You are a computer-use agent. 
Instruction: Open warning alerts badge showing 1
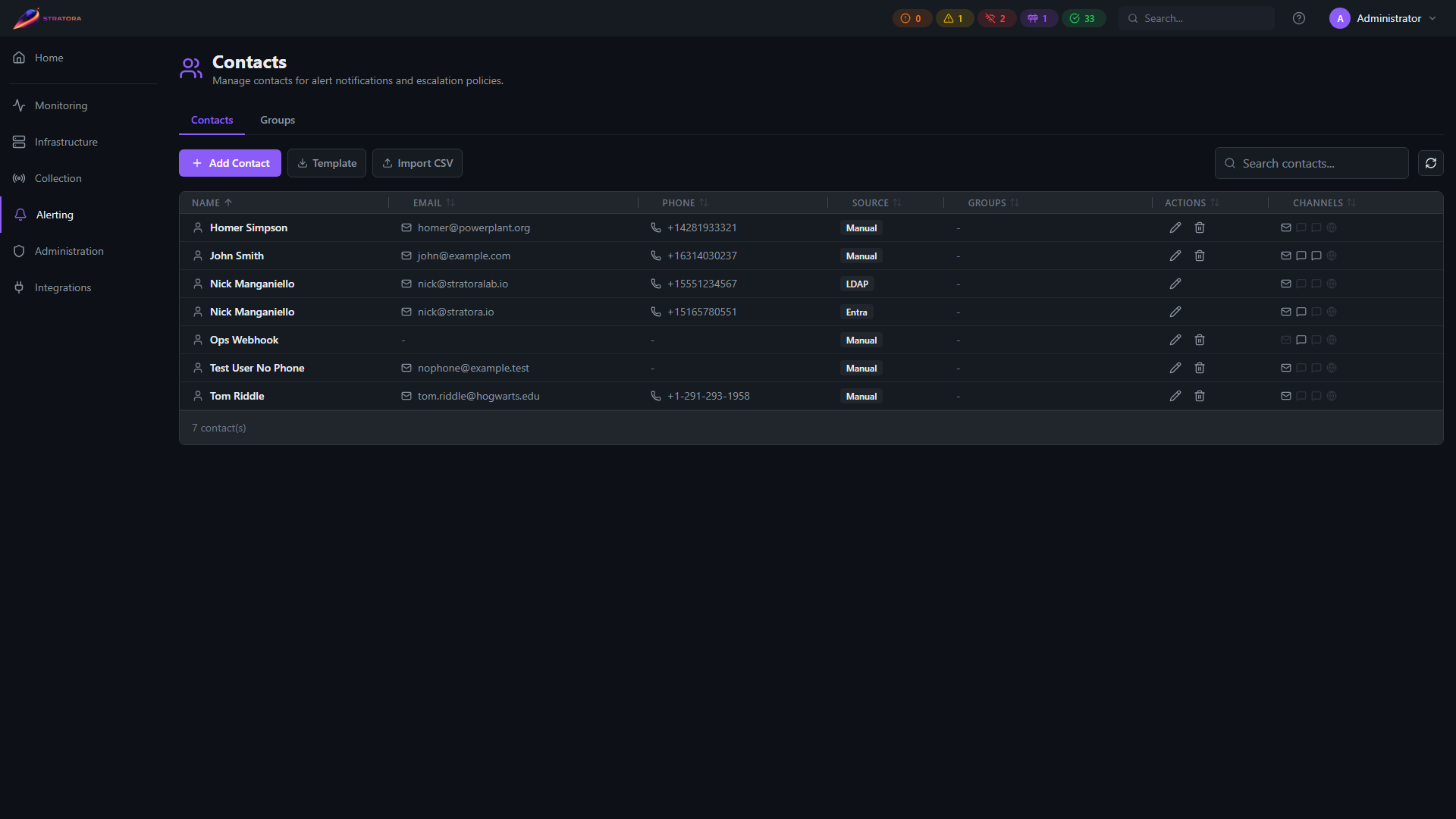(954, 18)
